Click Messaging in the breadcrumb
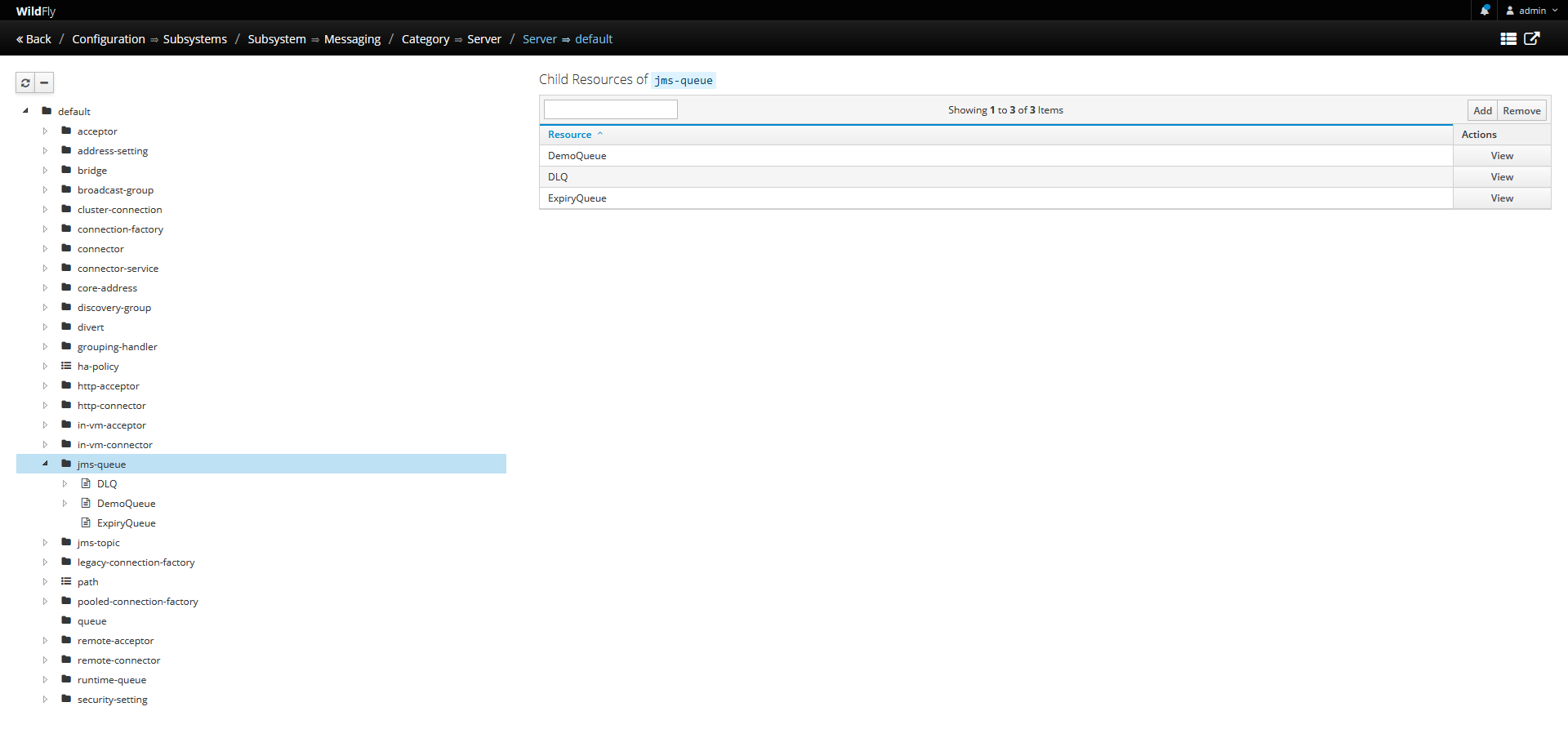The height and width of the screenshot is (729, 1568). coord(352,39)
